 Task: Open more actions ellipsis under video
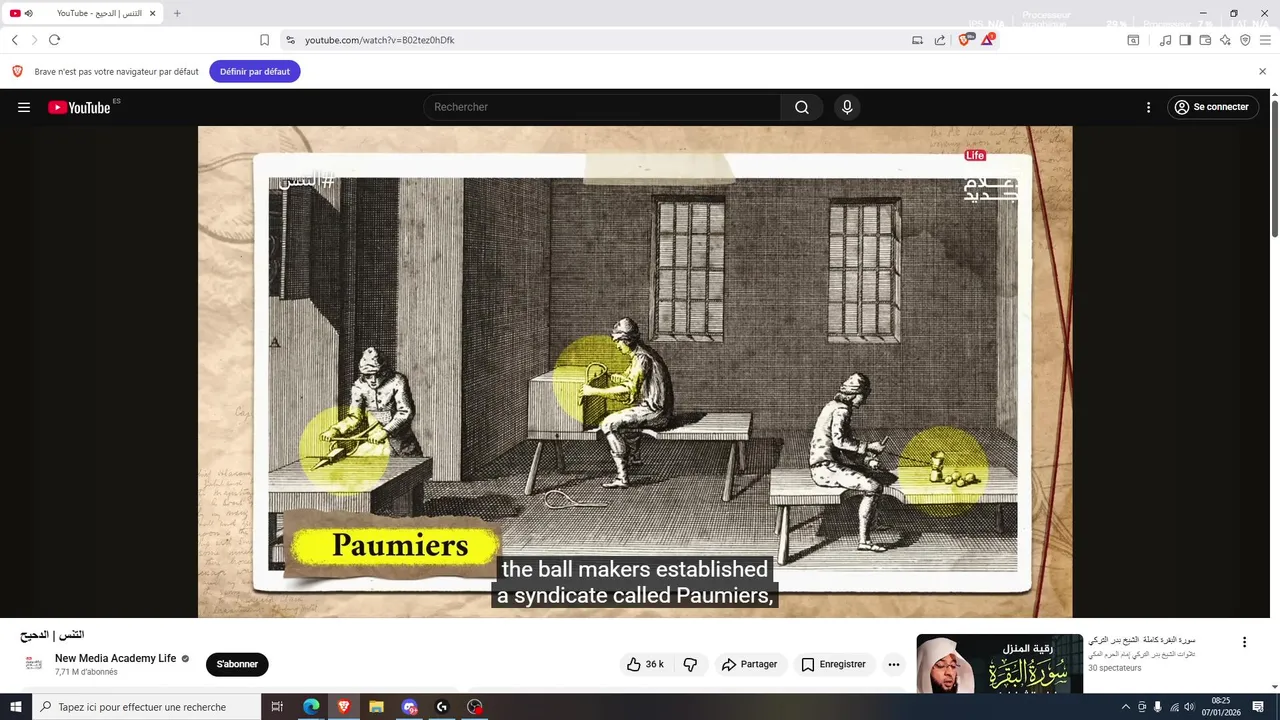click(894, 664)
